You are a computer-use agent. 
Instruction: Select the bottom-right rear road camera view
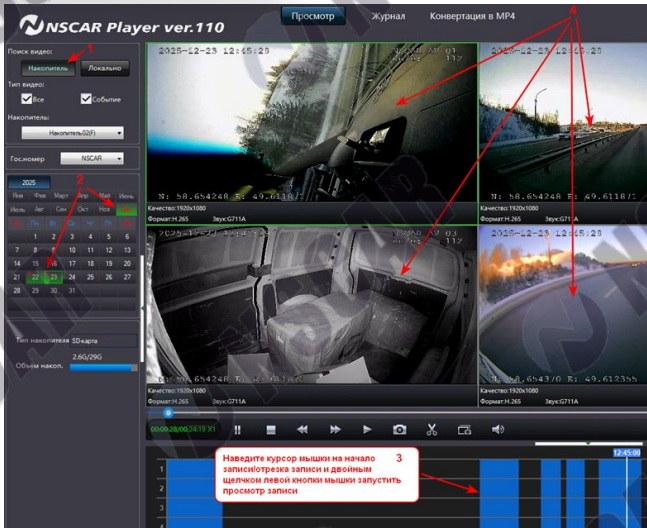tap(563, 304)
